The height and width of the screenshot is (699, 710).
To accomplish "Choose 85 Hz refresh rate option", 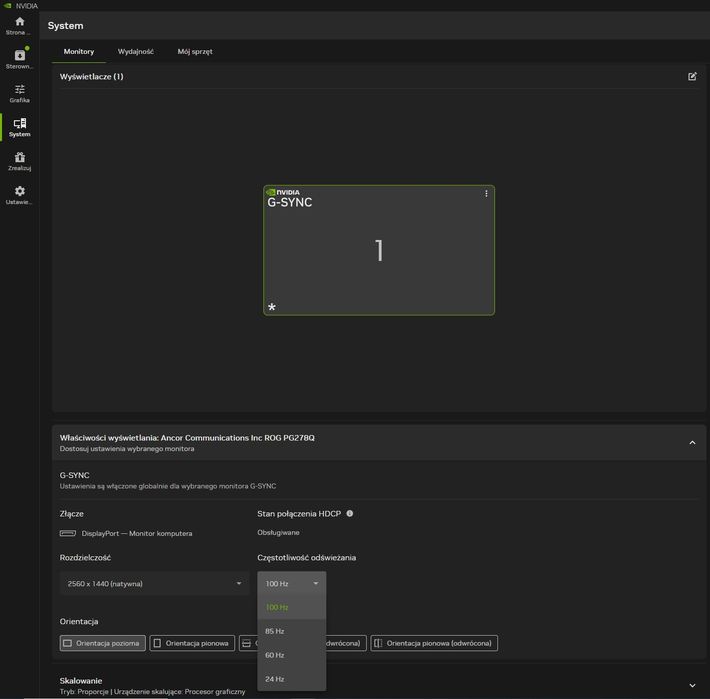I will [292, 631].
